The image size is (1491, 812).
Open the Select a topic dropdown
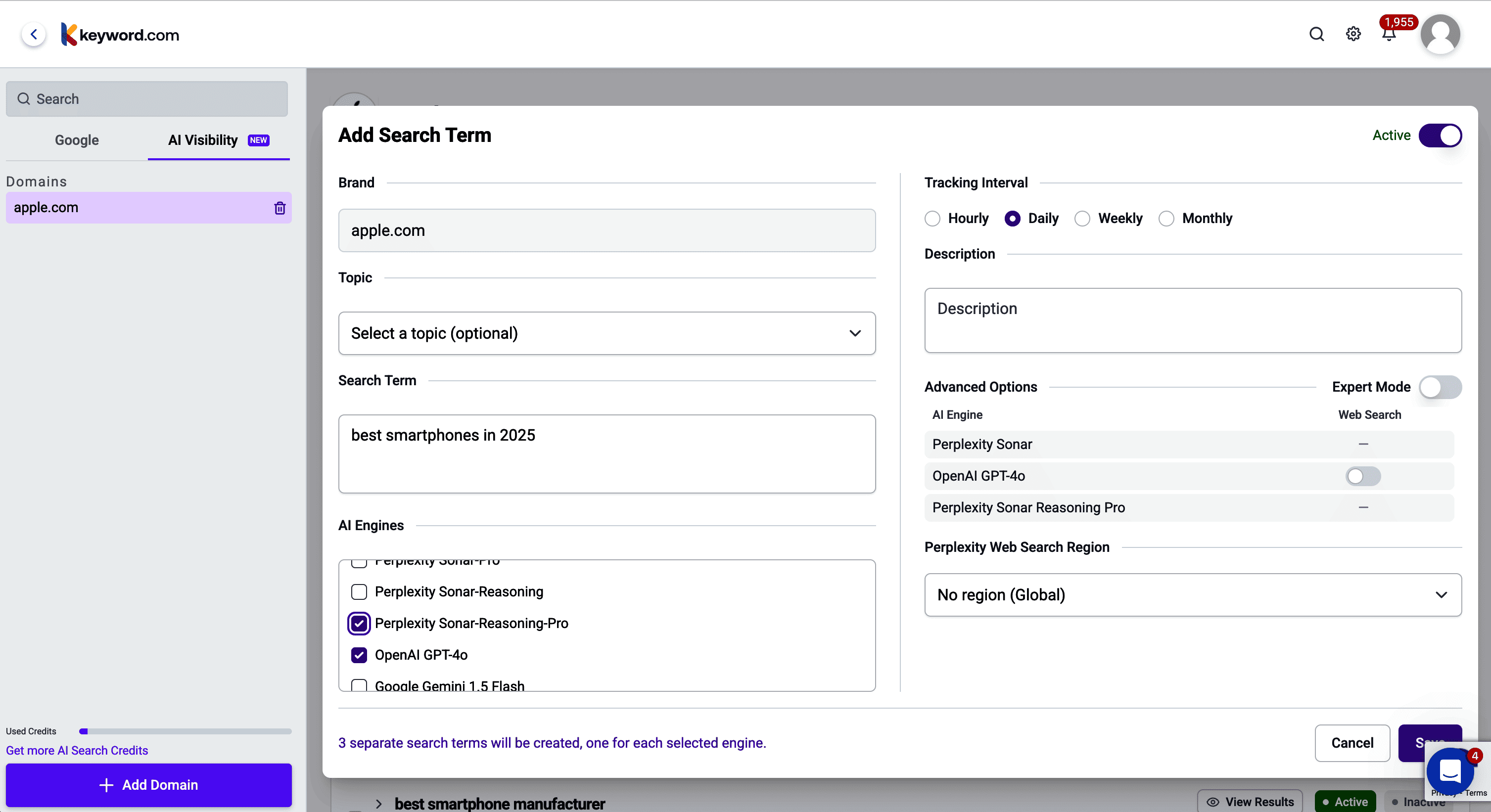click(x=606, y=333)
